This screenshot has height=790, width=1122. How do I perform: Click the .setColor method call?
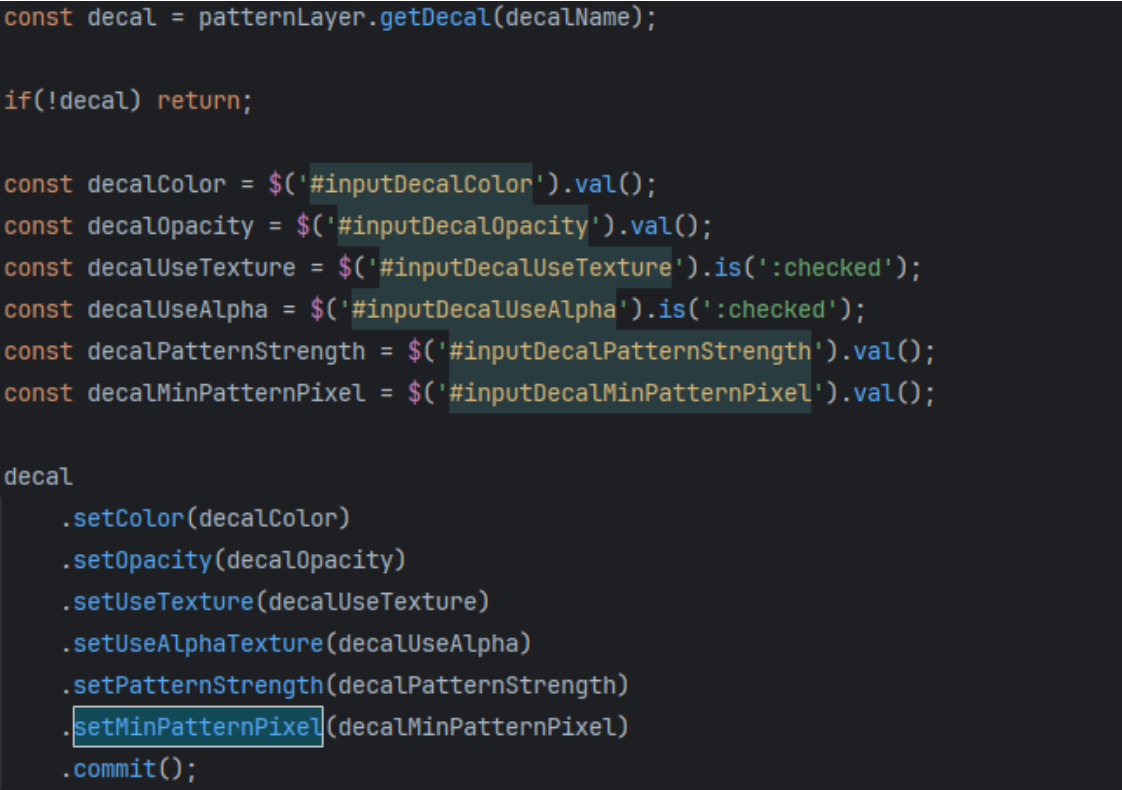coord(129,518)
